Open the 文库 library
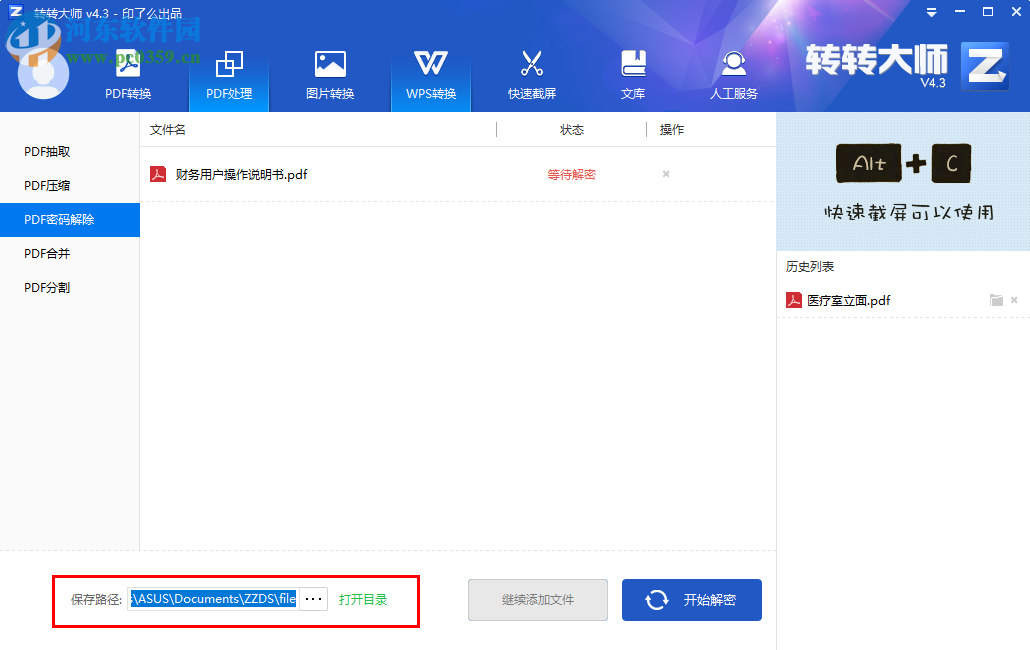The width and height of the screenshot is (1030, 650). click(x=633, y=73)
